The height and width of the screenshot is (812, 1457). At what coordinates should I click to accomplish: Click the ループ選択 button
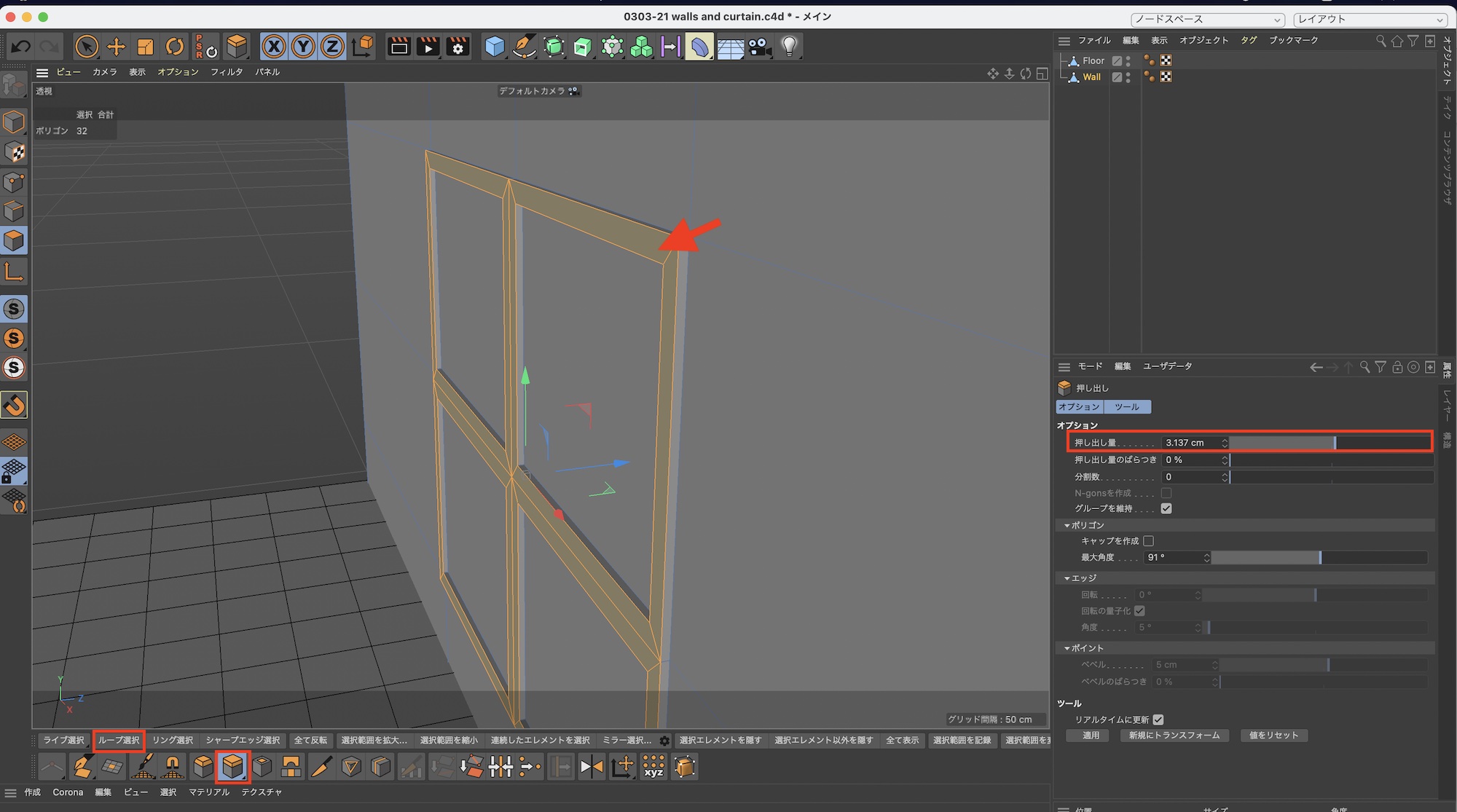click(119, 740)
